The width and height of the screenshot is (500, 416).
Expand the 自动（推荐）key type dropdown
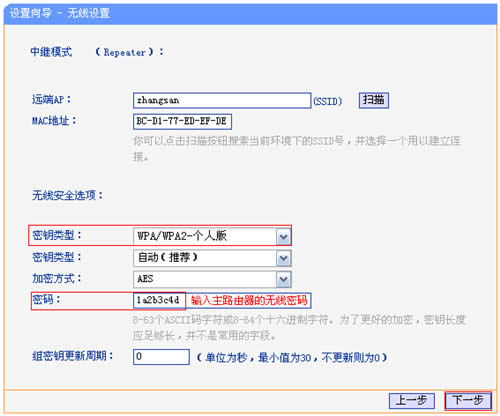pyautogui.click(x=212, y=258)
